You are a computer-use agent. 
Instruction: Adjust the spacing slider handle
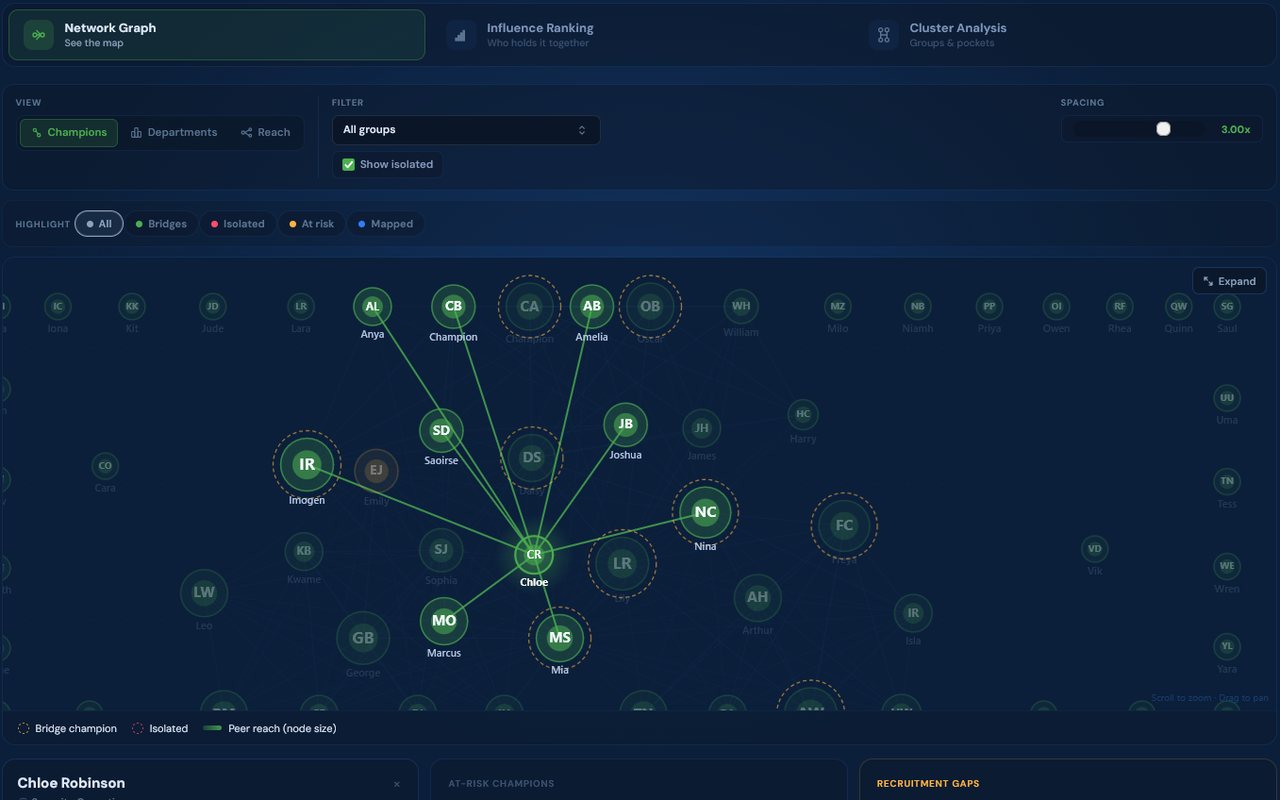pos(1163,129)
